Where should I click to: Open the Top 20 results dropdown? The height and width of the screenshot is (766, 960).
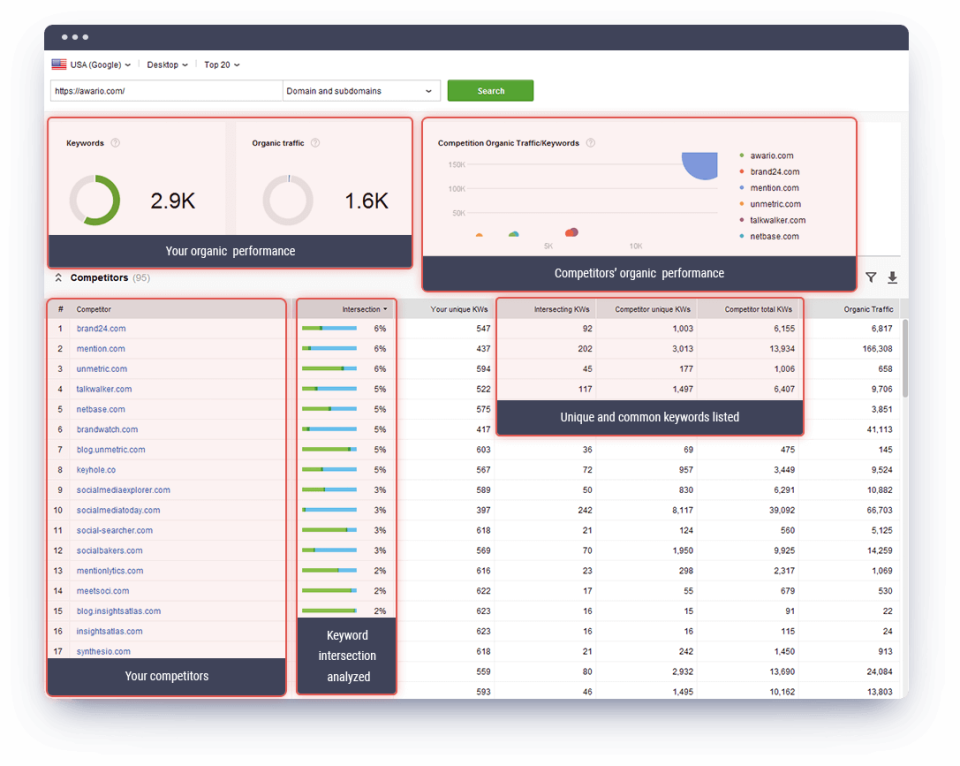[x=221, y=64]
